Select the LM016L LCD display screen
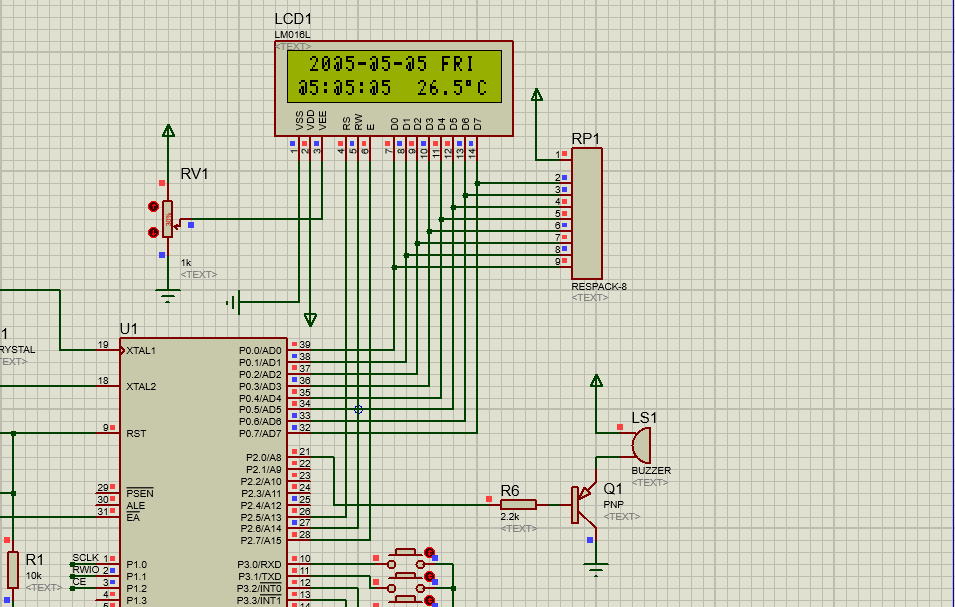This screenshot has width=955, height=607. tap(394, 77)
